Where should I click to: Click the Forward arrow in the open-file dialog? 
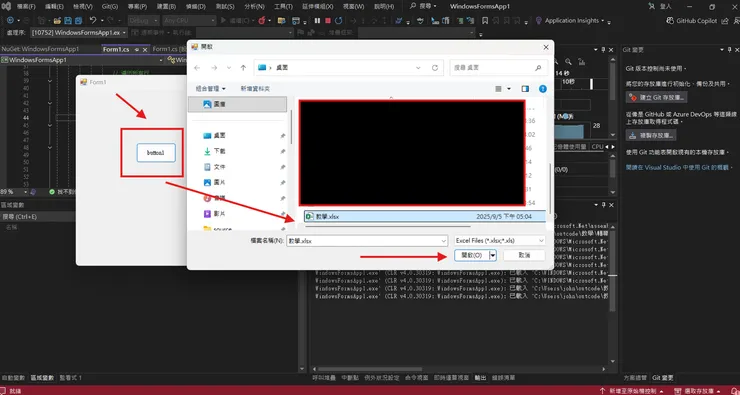(214, 68)
